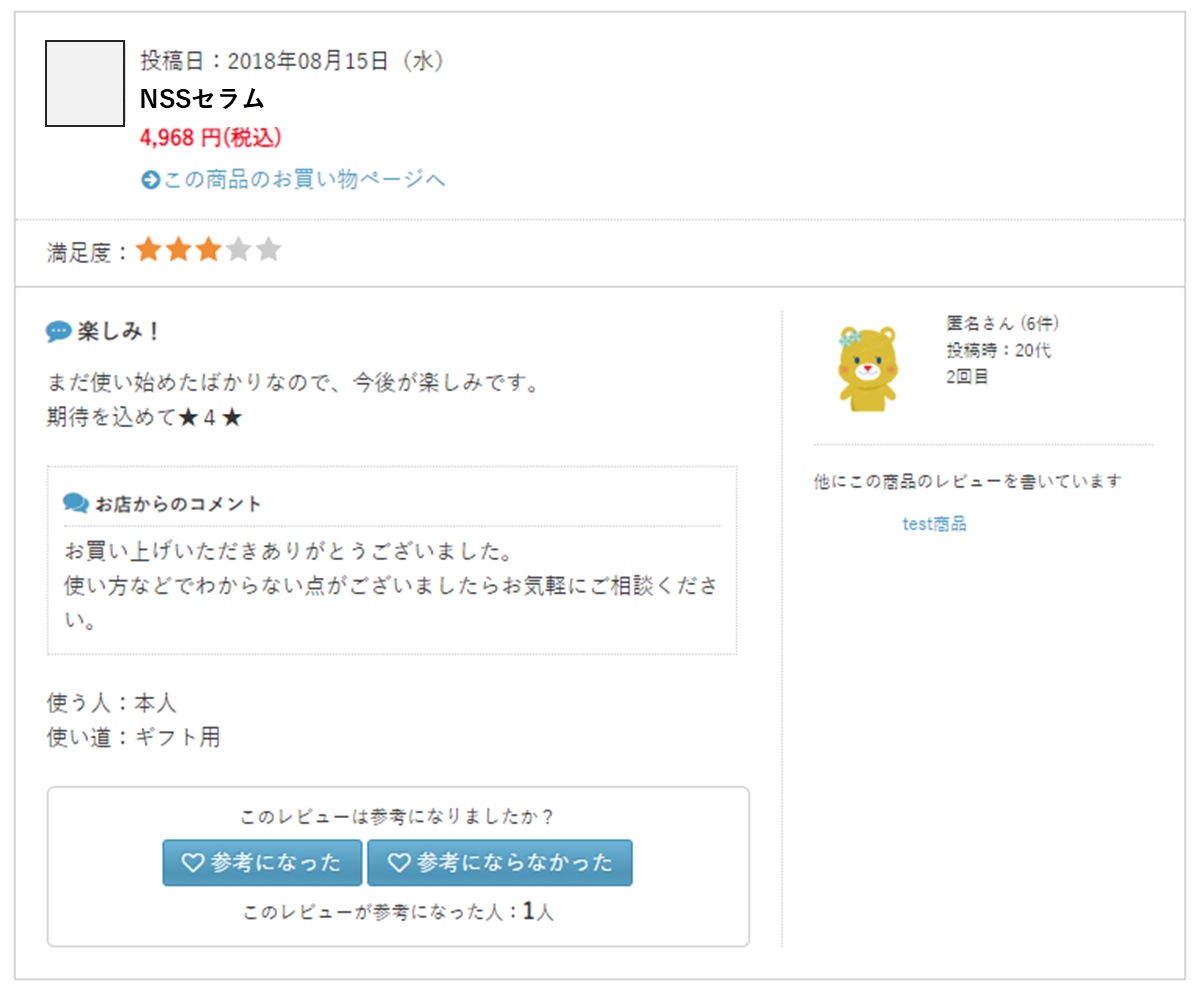The image size is (1200, 991).
Task: Click the 楽しみ！ review title
Action: [119, 331]
